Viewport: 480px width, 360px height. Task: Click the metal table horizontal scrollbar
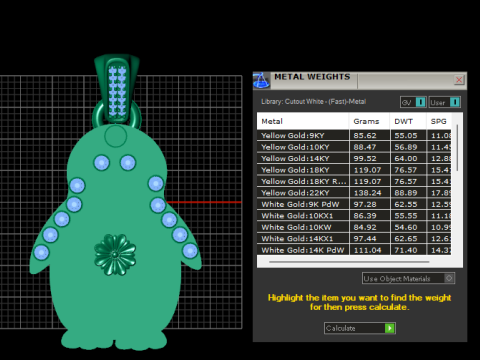click(x=349, y=262)
